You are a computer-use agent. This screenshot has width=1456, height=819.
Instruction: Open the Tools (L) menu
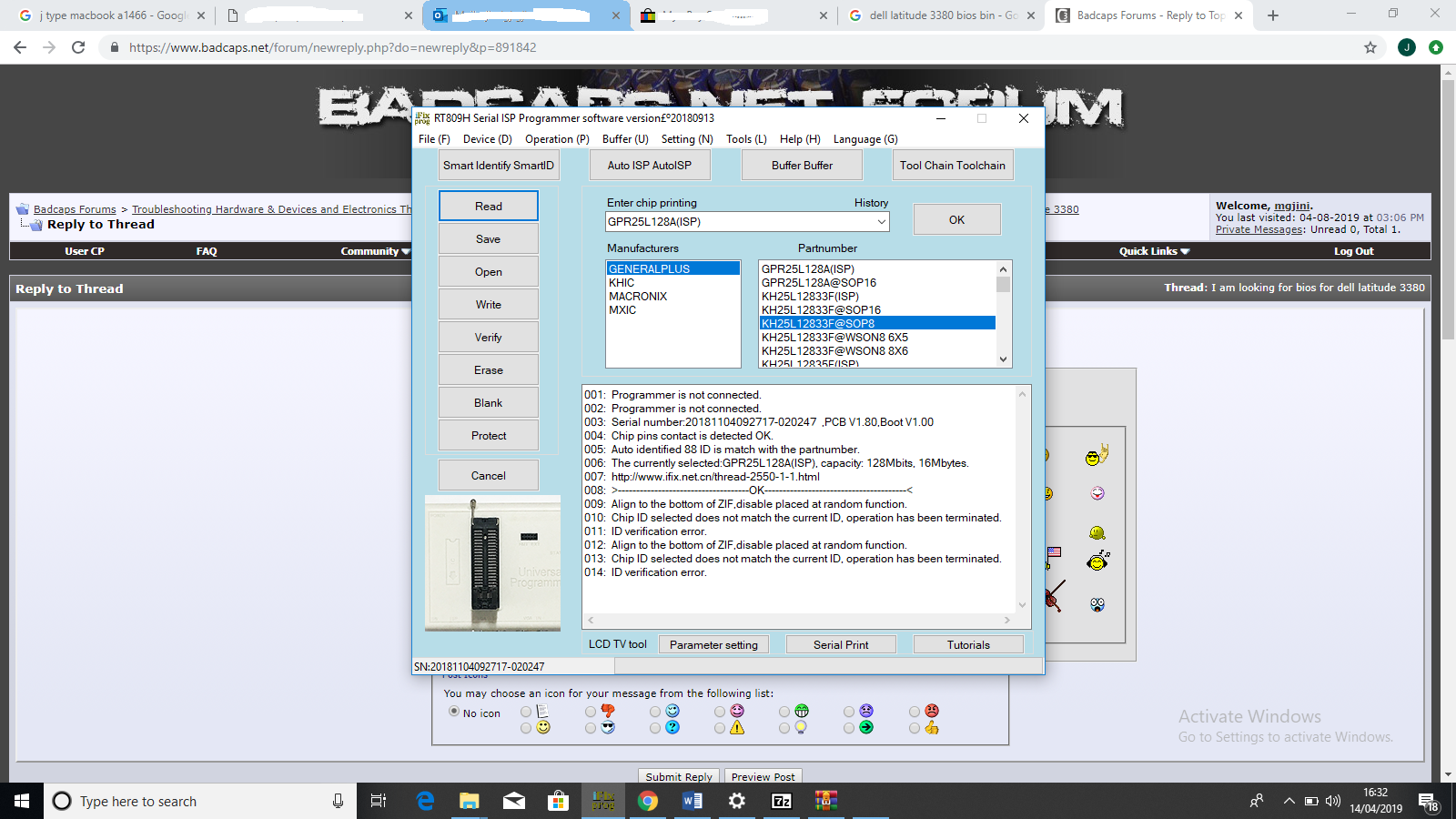[745, 139]
